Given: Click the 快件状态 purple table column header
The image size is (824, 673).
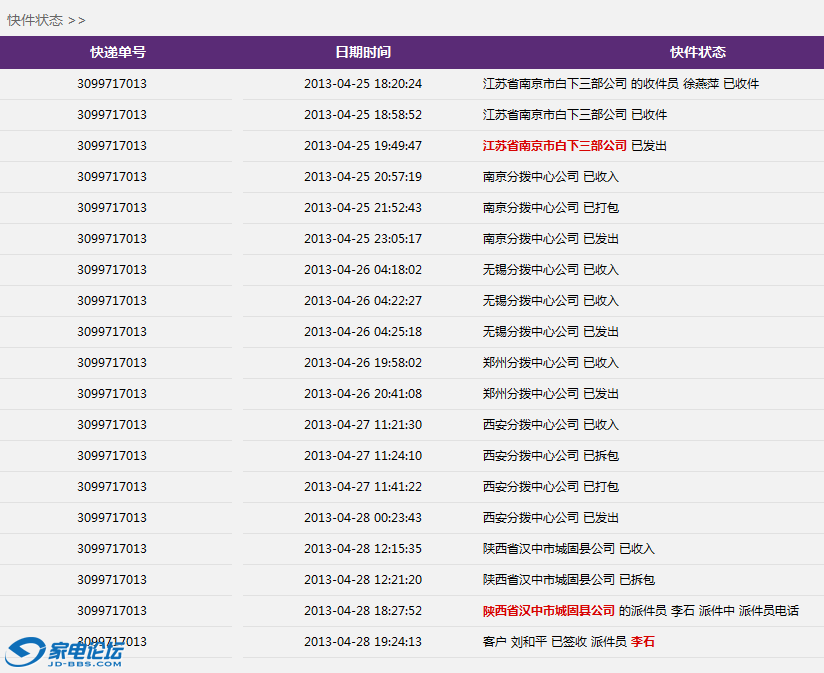Looking at the screenshot, I should (697, 52).
